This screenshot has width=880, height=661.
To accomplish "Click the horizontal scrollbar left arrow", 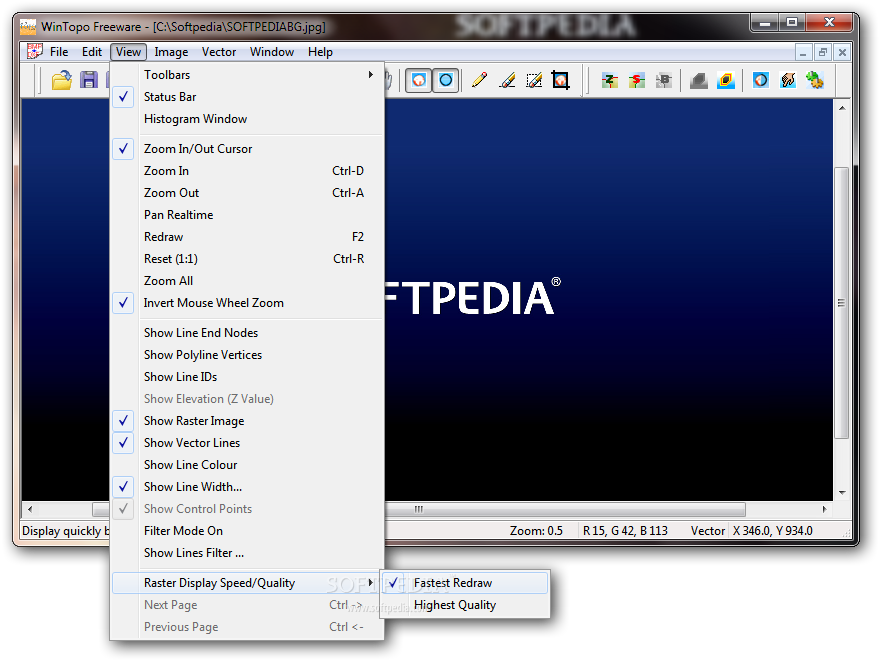I will click(30, 509).
